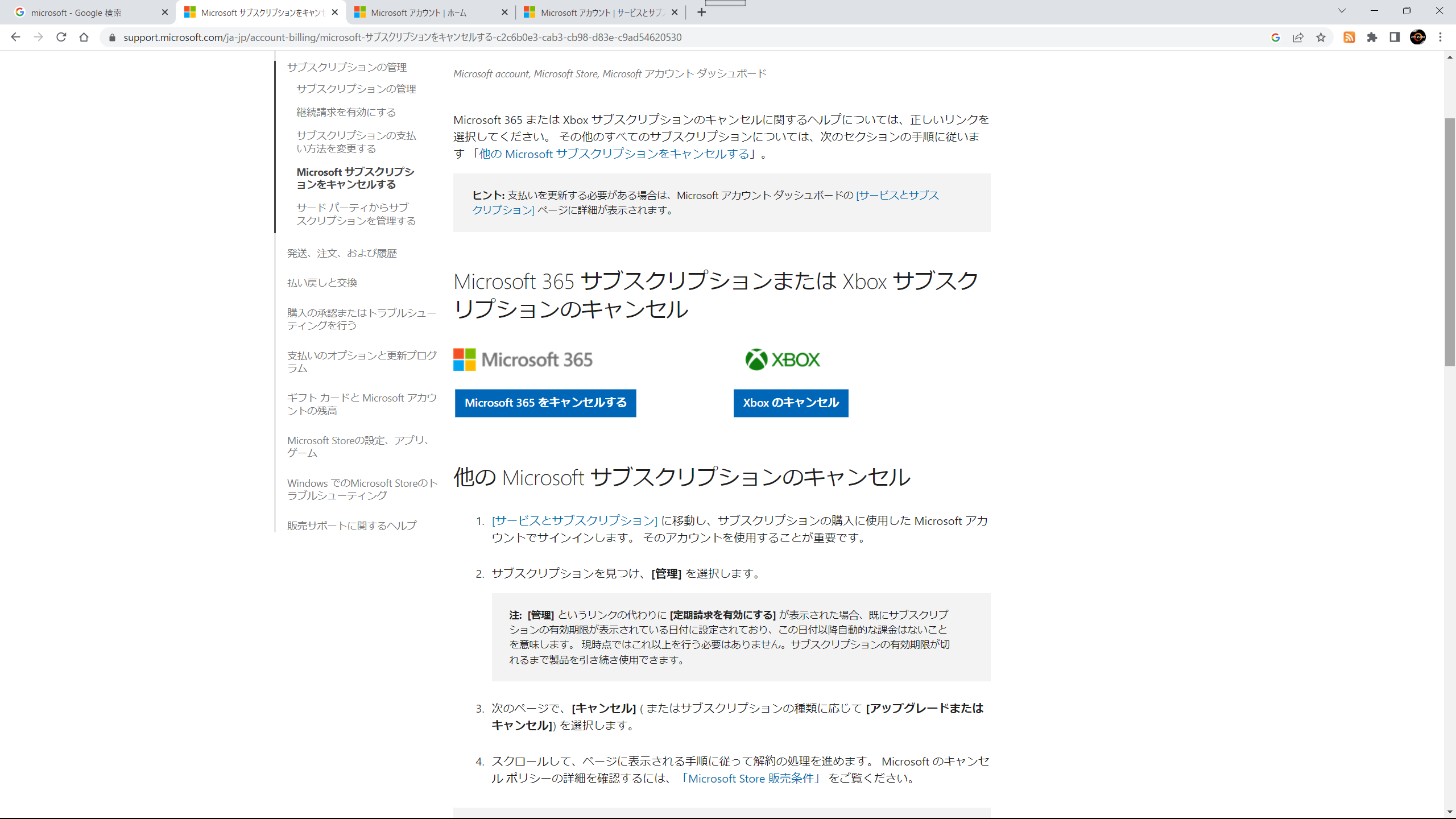The image size is (1456, 819).
Task: Expand Microsoft Storeの設定、アプリ、ゲーム section
Action: (358, 446)
